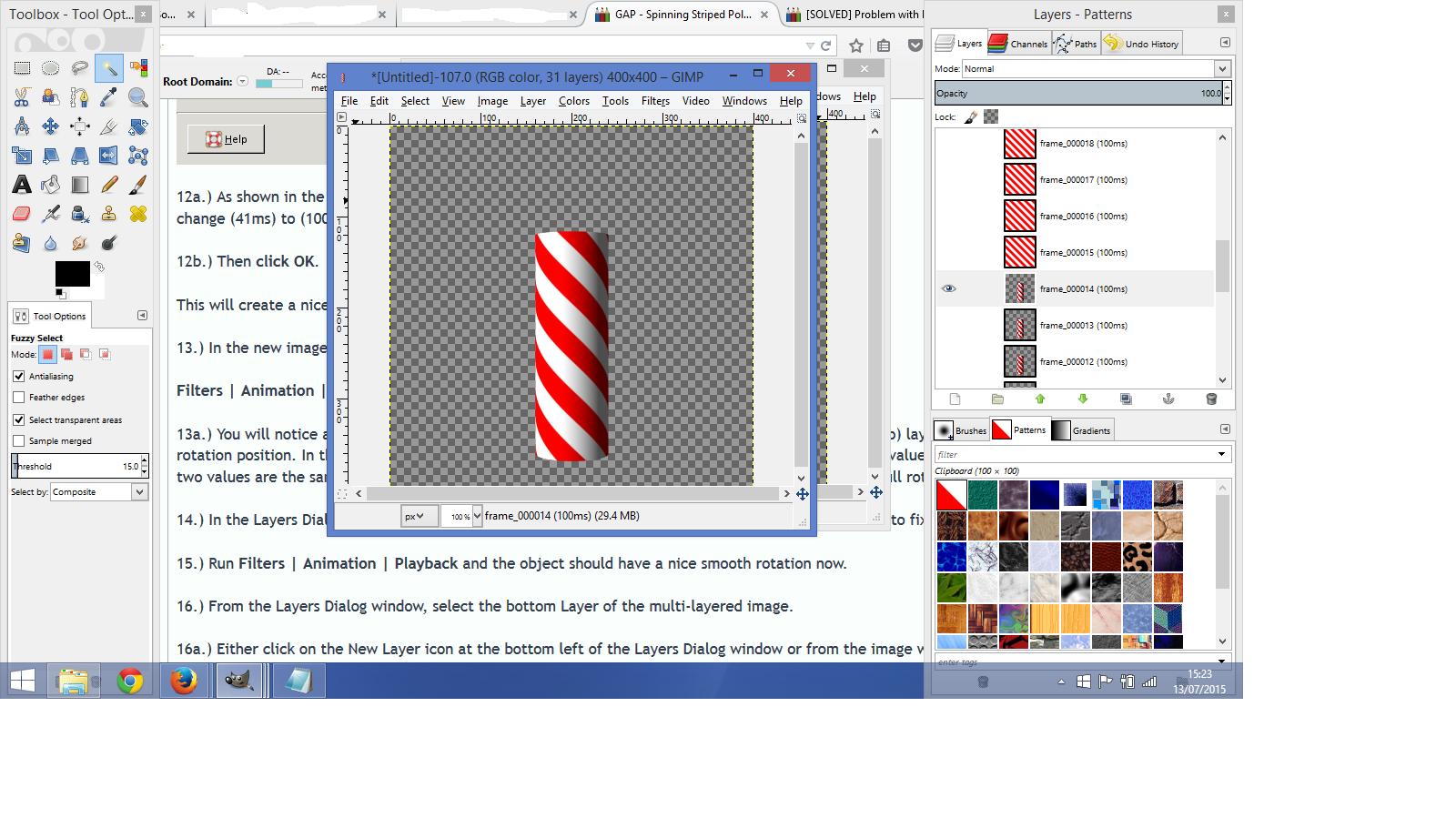Create a new layer in Layers dialog
The image size is (1456, 818).
(955, 399)
